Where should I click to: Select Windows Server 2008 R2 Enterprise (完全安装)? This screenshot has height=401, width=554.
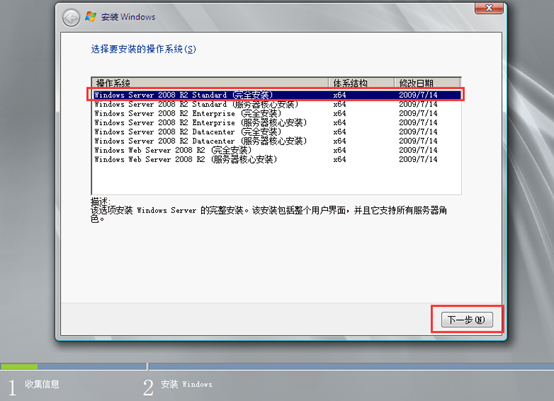pos(277,113)
